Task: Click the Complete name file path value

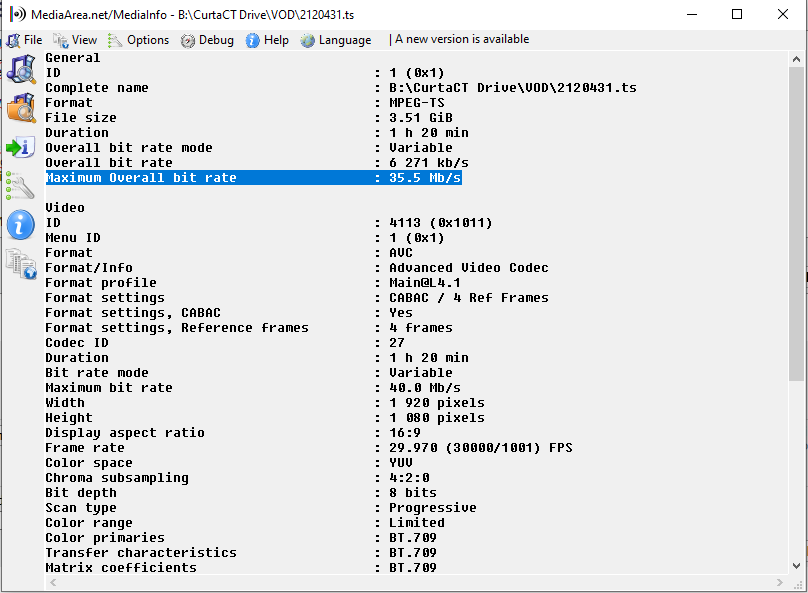Action: pyautogui.click(x=513, y=88)
